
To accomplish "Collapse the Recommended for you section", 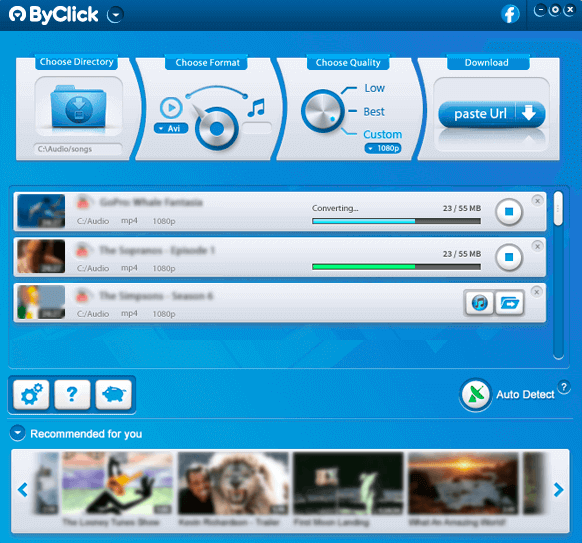I will click(x=17, y=433).
